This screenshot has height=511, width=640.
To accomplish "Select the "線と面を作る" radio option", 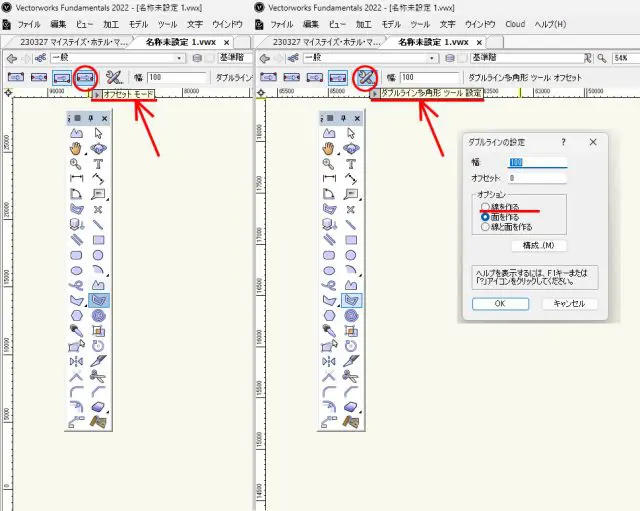I will [x=486, y=227].
